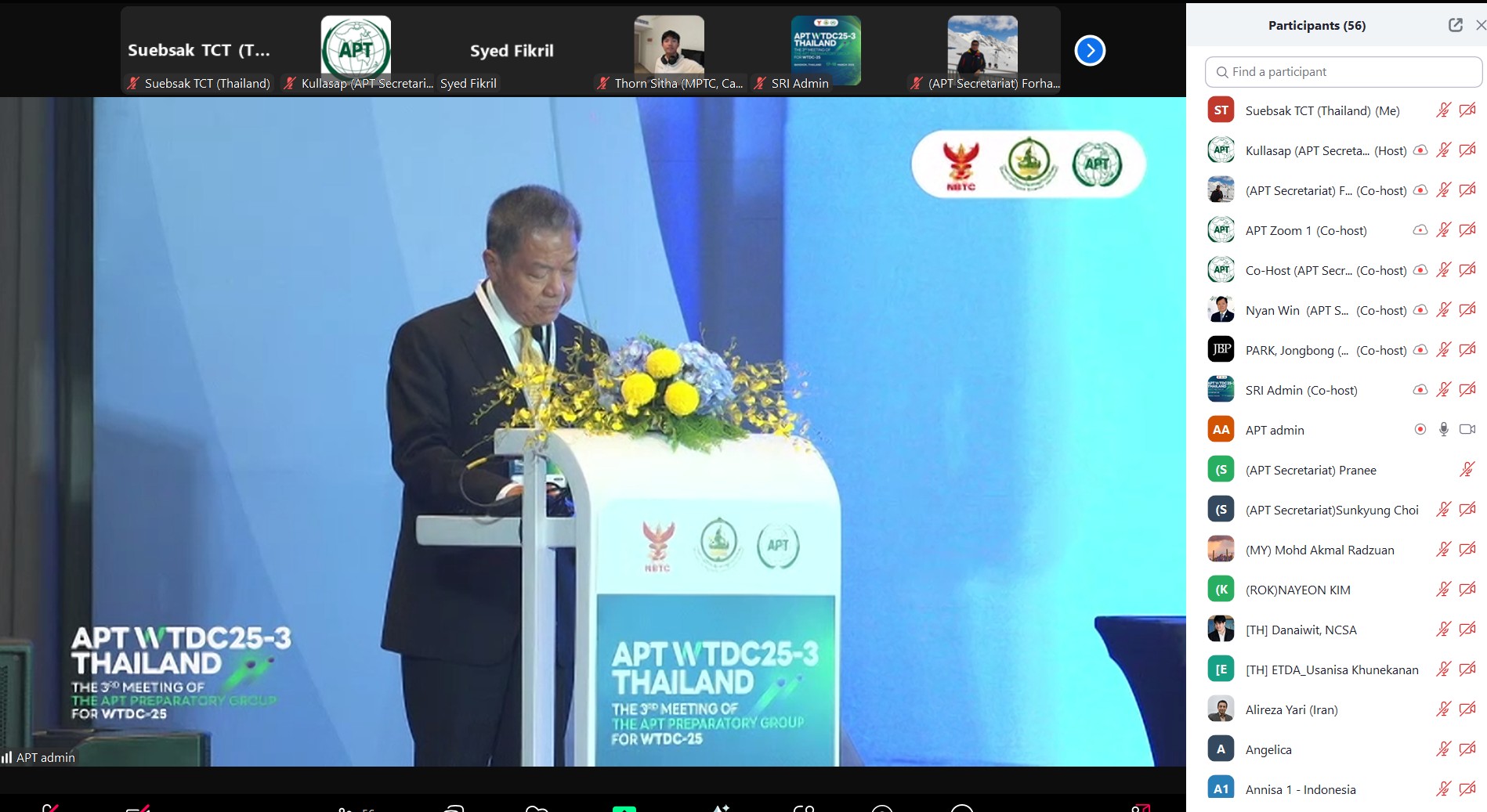Click recording indicator on APT Zoom 1 row
1487x812 pixels.
(x=1420, y=230)
